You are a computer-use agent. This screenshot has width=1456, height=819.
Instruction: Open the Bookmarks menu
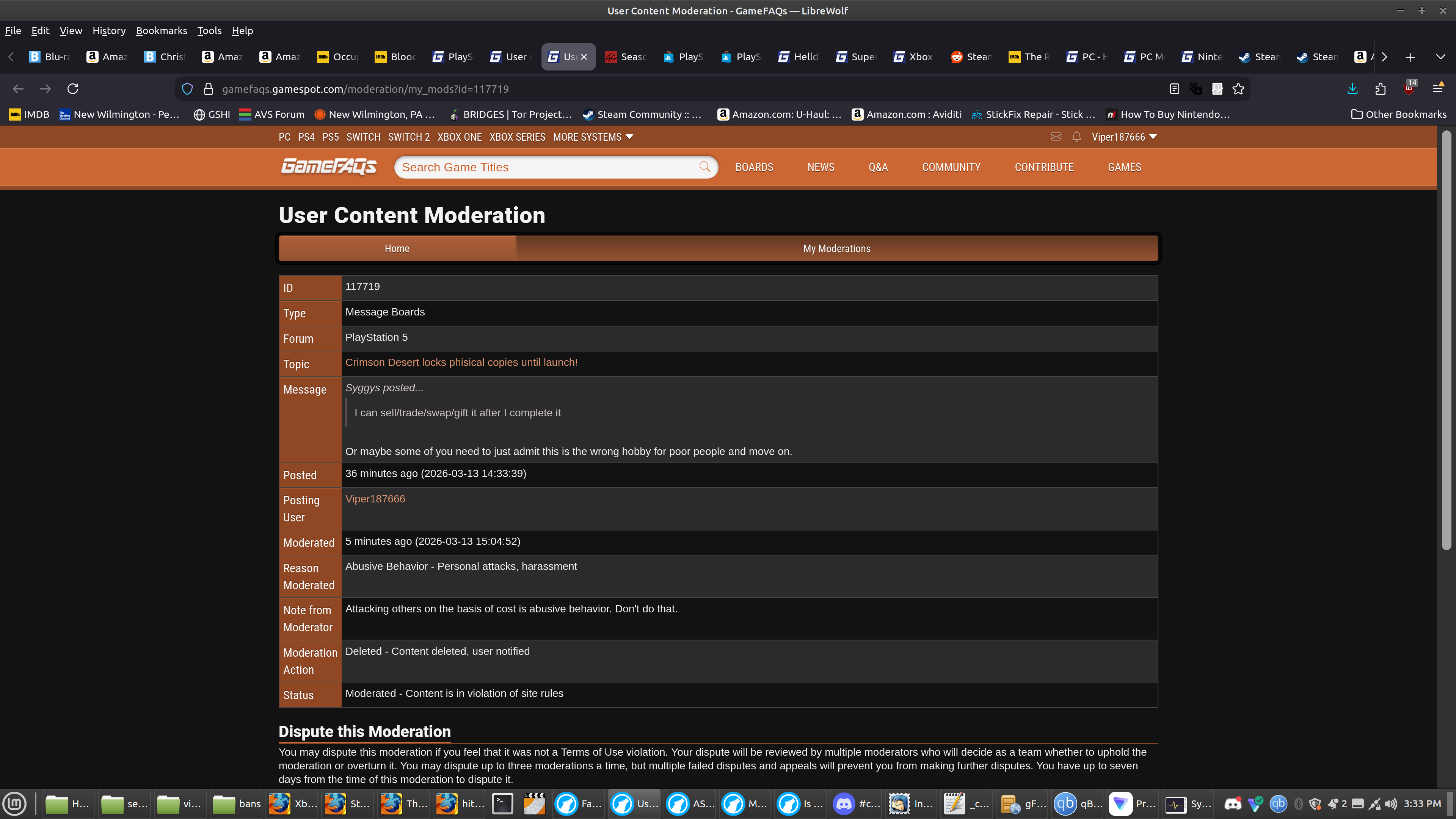pyautogui.click(x=161, y=30)
